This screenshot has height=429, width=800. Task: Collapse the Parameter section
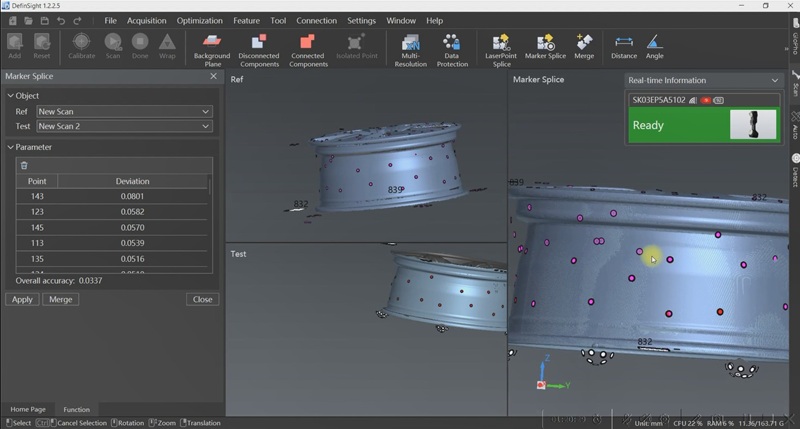click(11, 147)
